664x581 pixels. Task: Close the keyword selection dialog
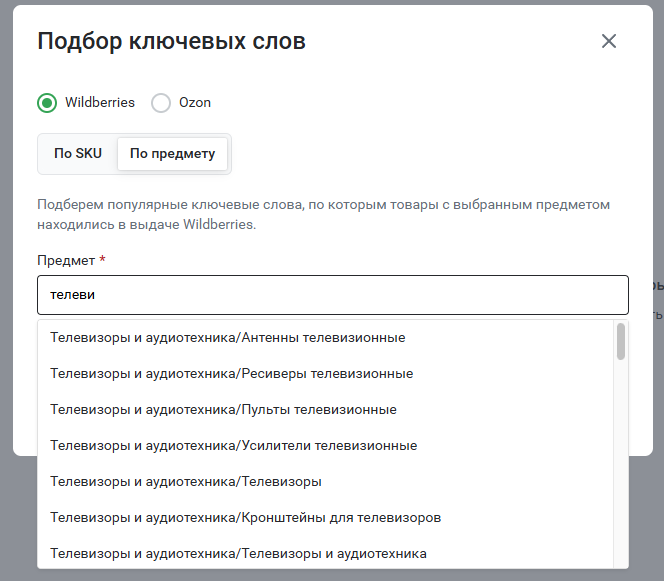[609, 41]
